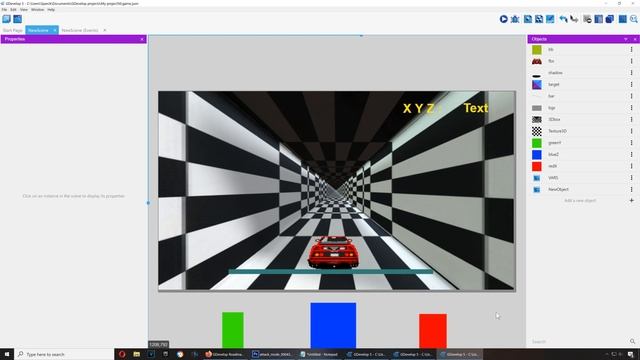
Task: Open the layers editor icon
Action: tap(610, 19)
